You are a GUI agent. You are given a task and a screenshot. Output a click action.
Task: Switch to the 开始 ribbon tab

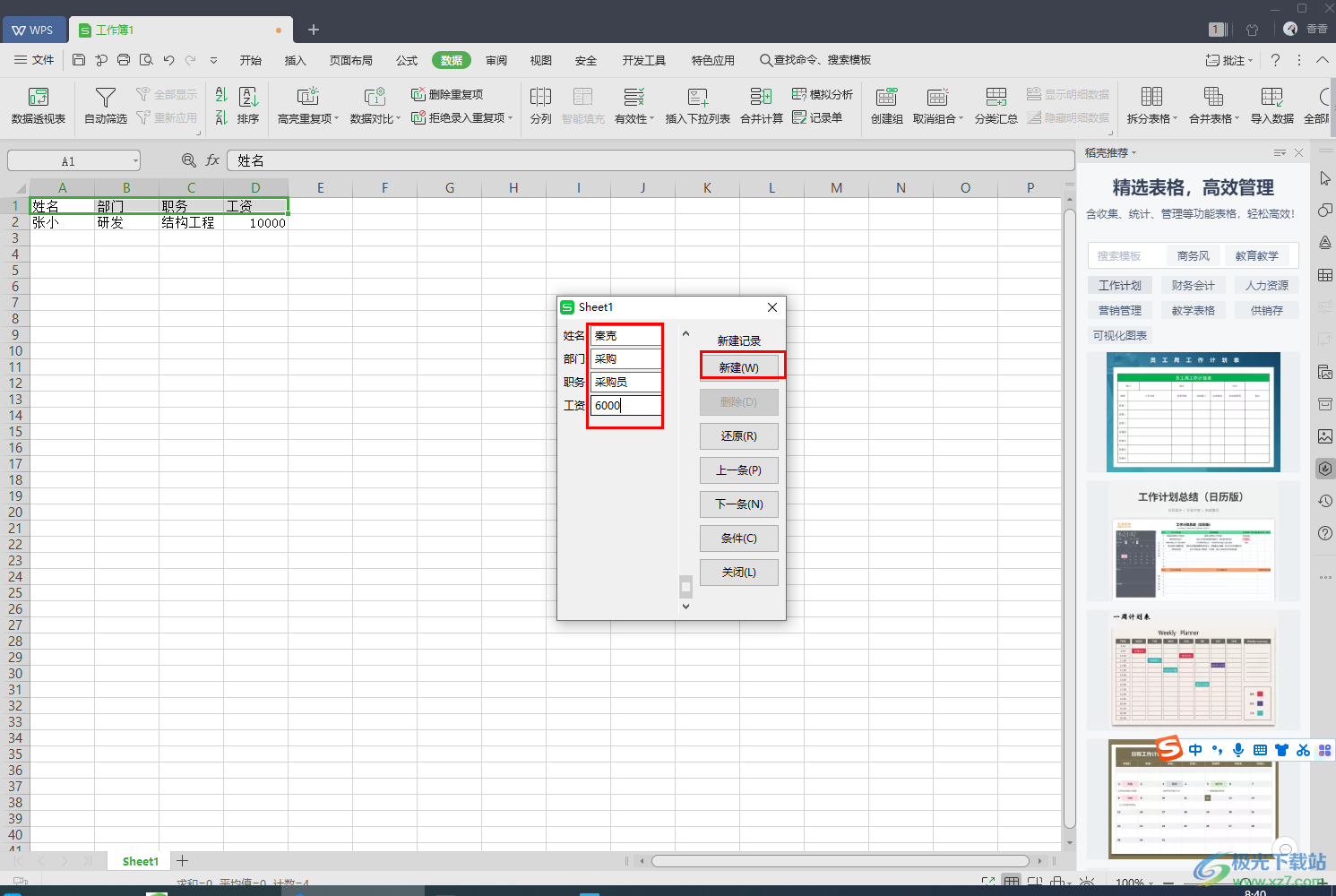tap(251, 60)
